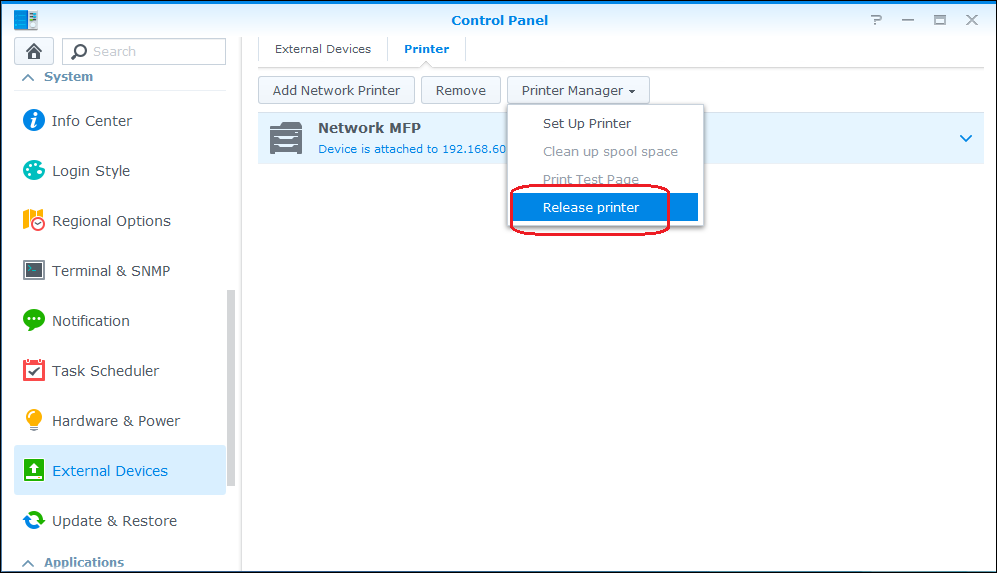Select Release printer menu item
The height and width of the screenshot is (573, 997).
pos(605,207)
